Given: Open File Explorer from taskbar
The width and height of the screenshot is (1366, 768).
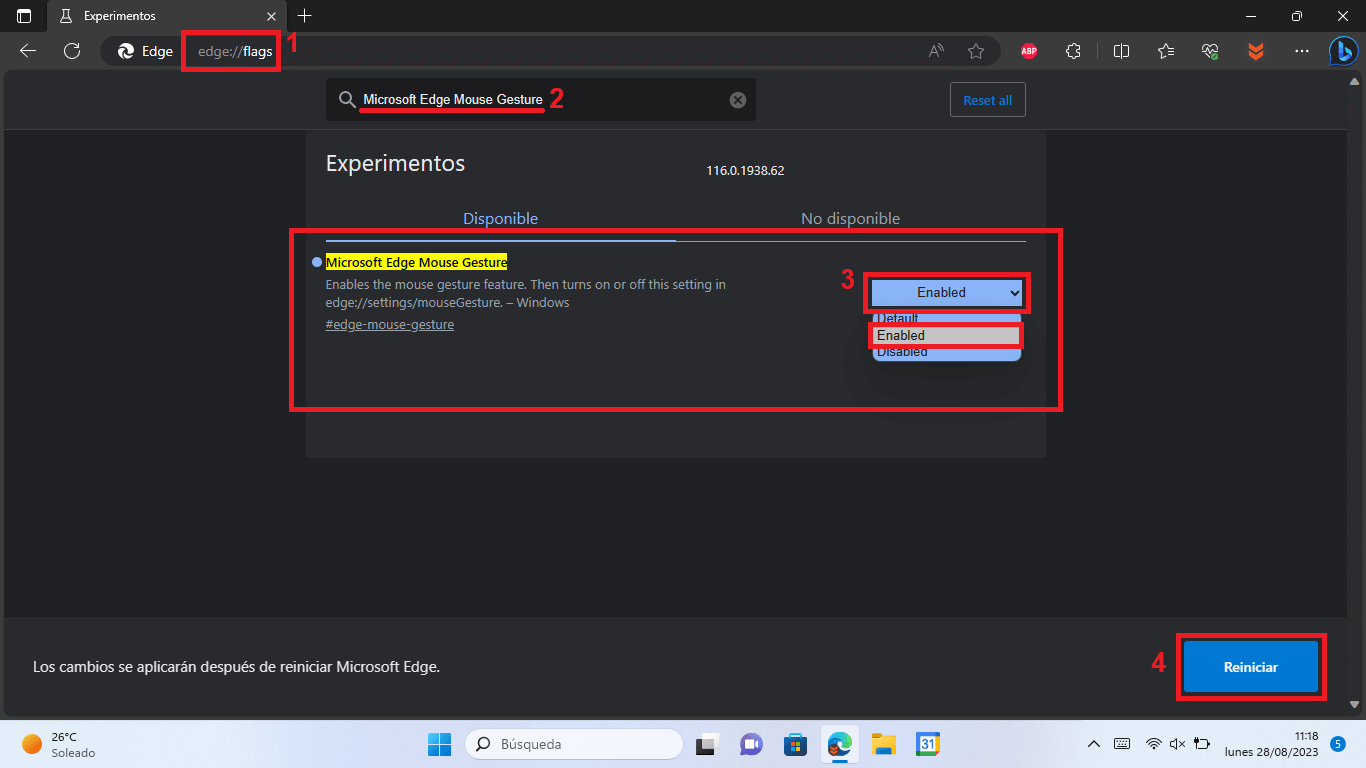Looking at the screenshot, I should (x=883, y=744).
